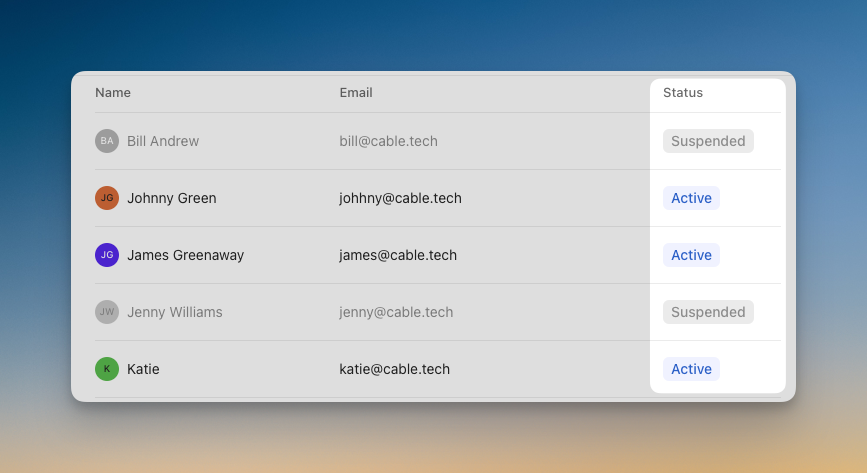Sort by the Name column header

113,93
